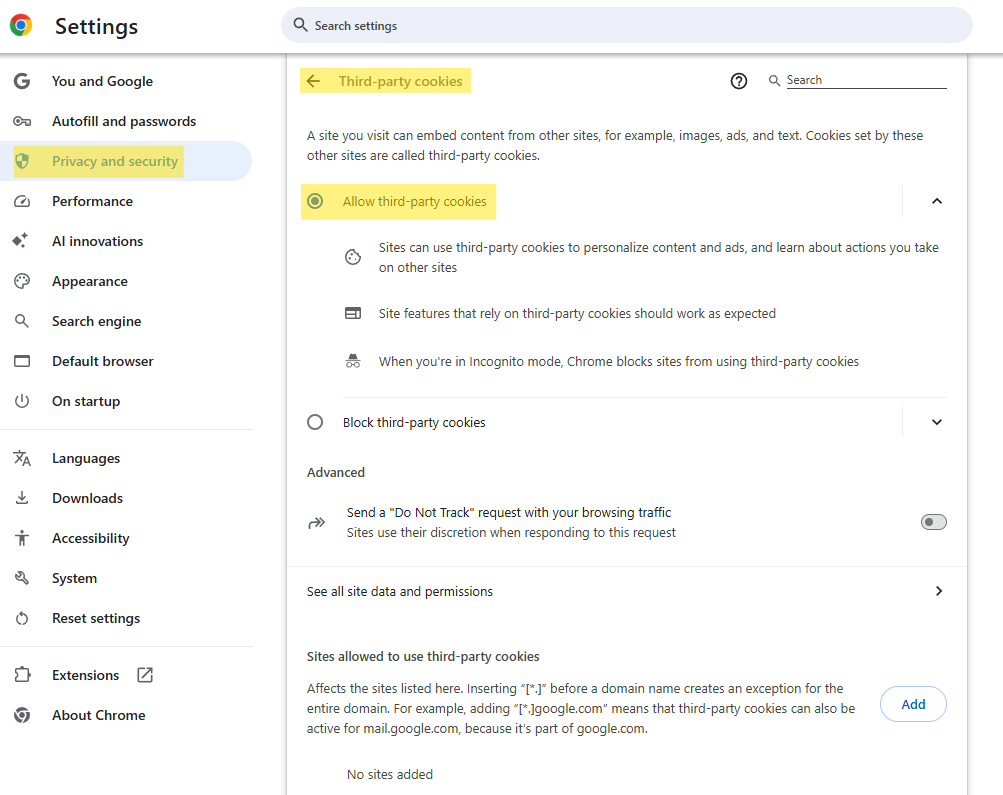Screen dimensions: 1003x795
Task: Click the person icon for Accessibility
Action: pos(22,538)
